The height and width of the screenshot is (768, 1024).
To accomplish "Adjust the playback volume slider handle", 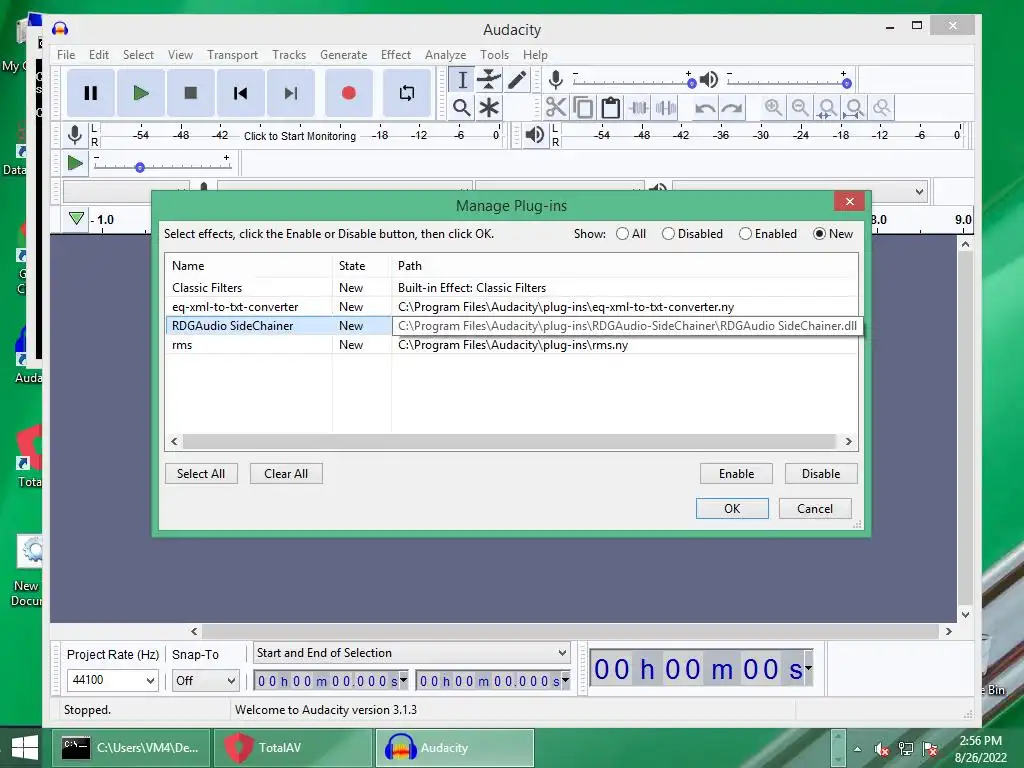I will (x=846, y=84).
